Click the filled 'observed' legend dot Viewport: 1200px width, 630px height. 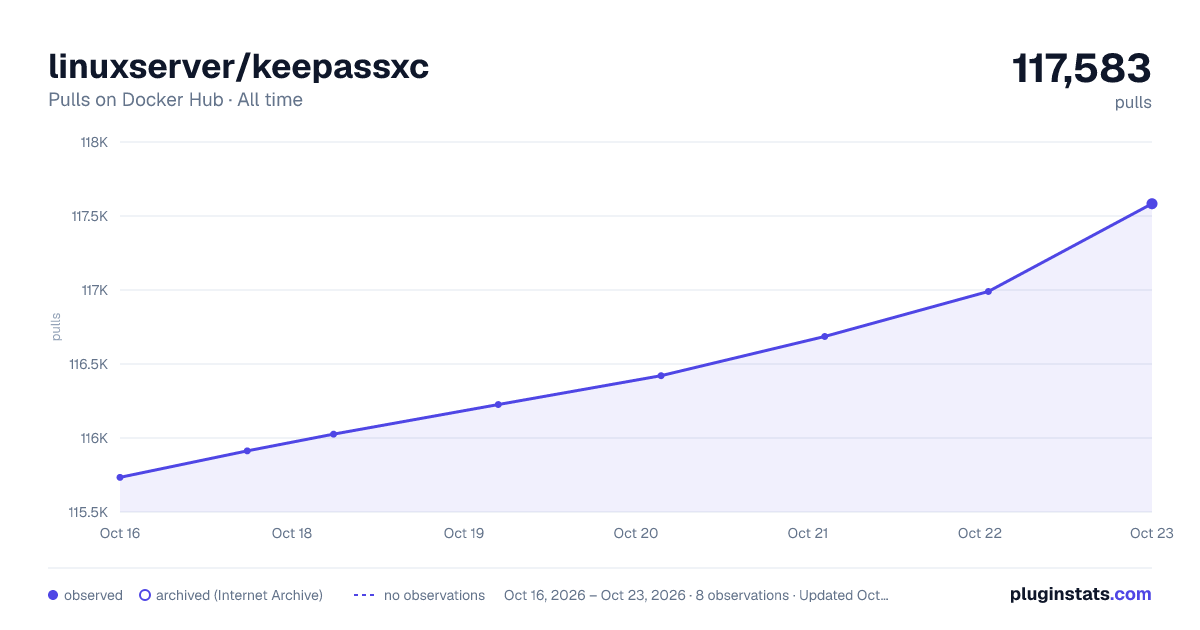pos(53,595)
